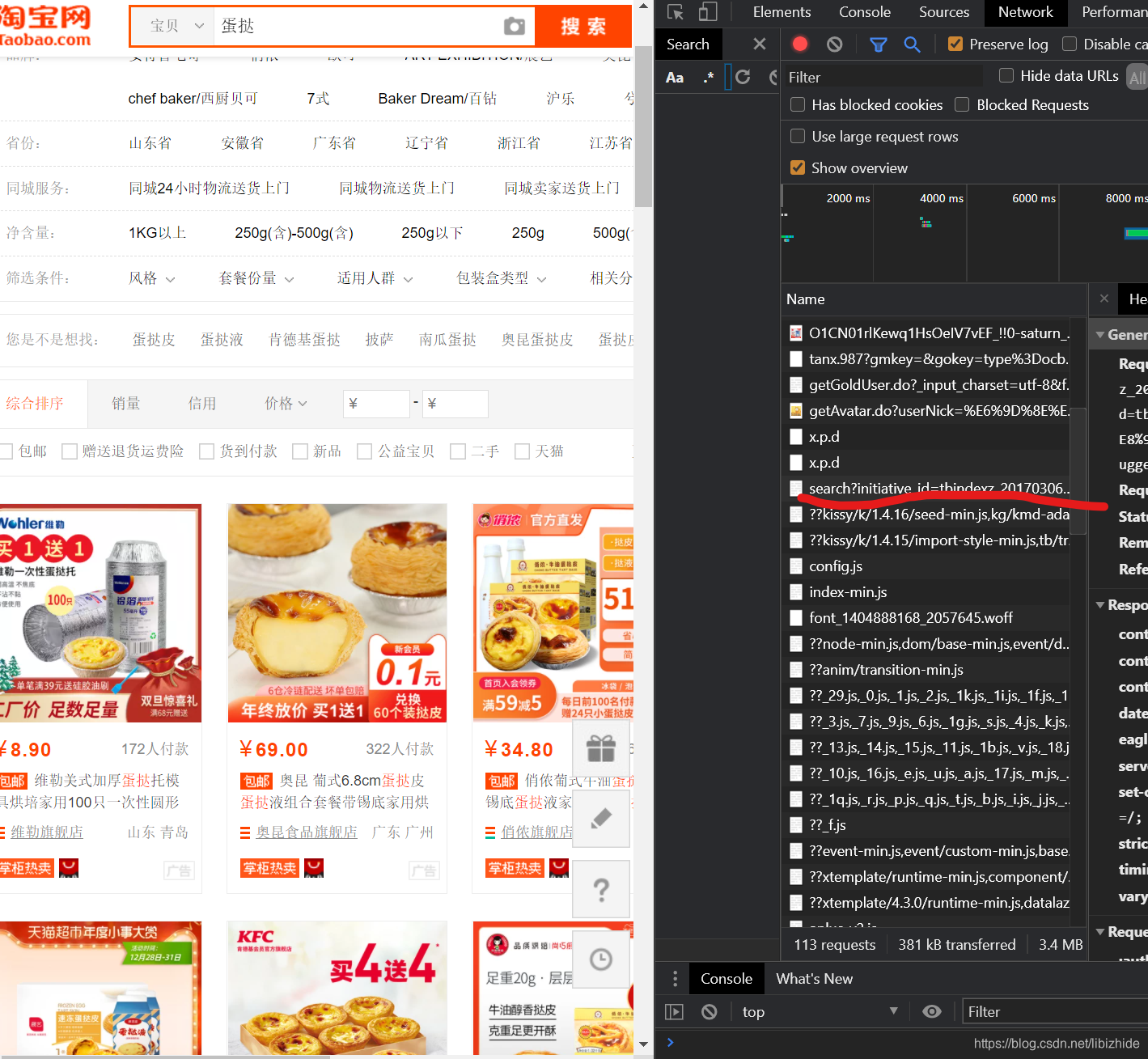
Task: Select 同城物流送货上门 service
Action: [x=396, y=189]
